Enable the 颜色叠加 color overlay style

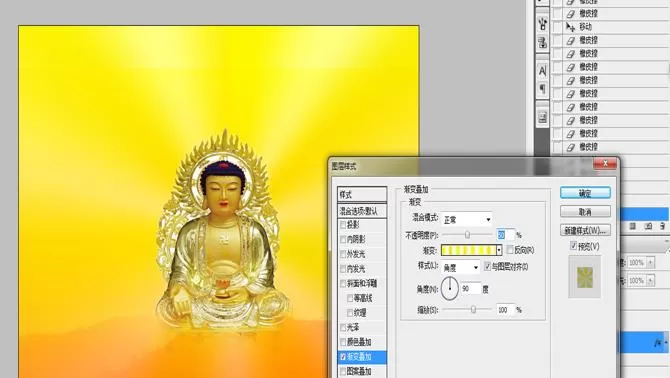[x=343, y=342]
